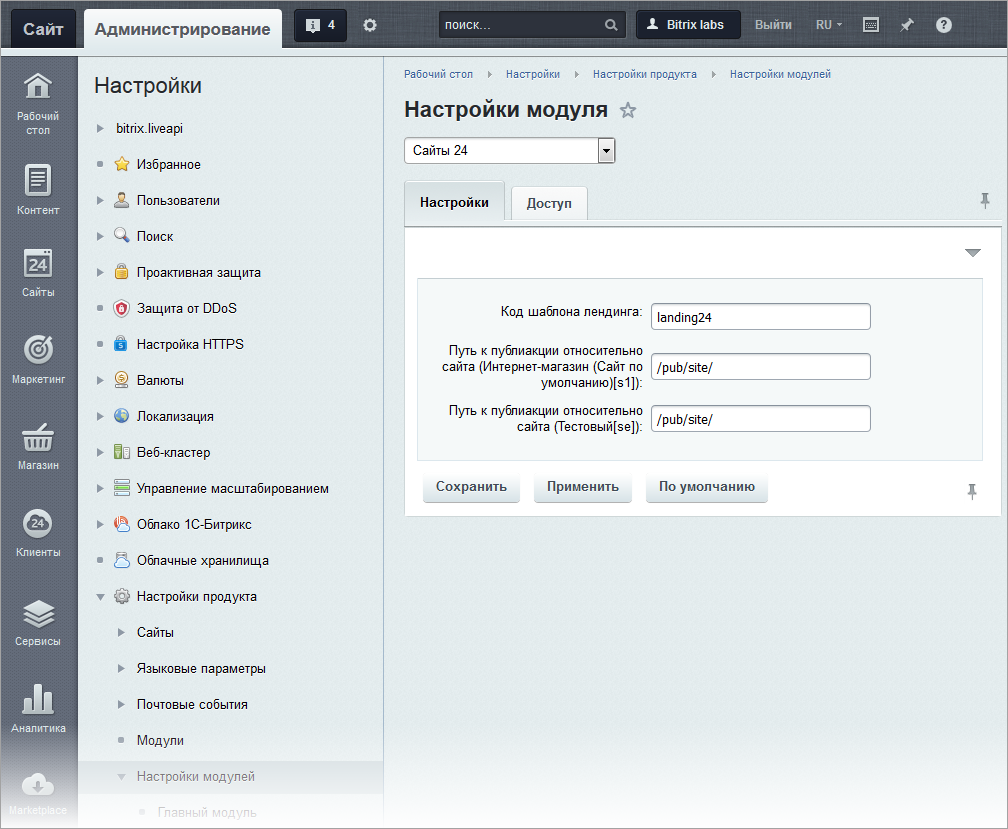The width and height of the screenshot is (1008, 829).
Task: Open the Сайты 24 sidebar icon
Action: [x=38, y=272]
